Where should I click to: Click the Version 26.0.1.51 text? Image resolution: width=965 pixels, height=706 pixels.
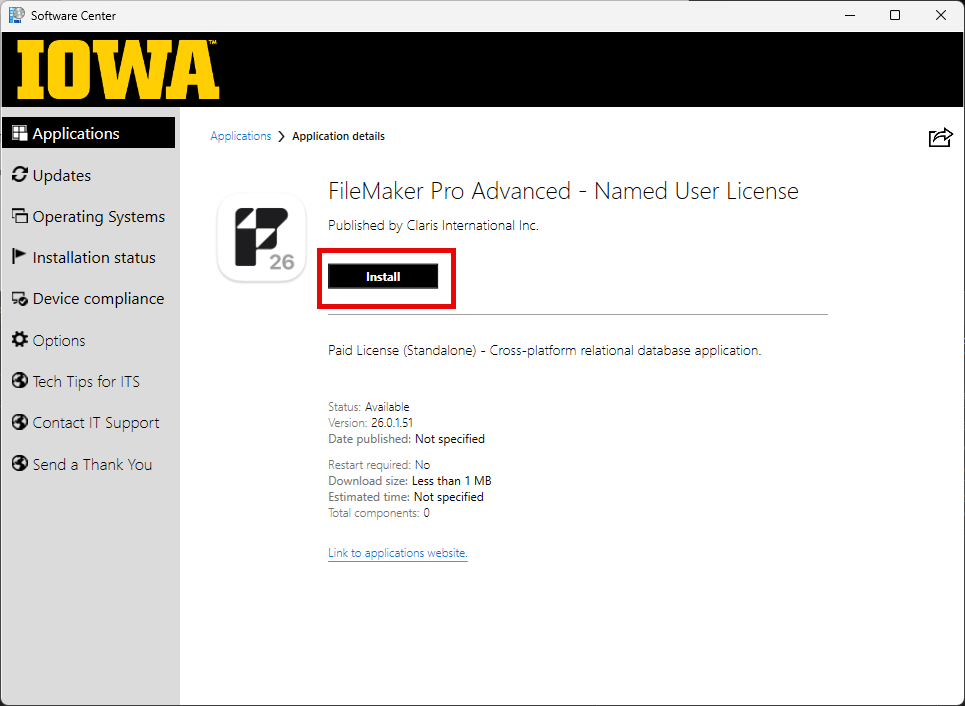point(370,423)
